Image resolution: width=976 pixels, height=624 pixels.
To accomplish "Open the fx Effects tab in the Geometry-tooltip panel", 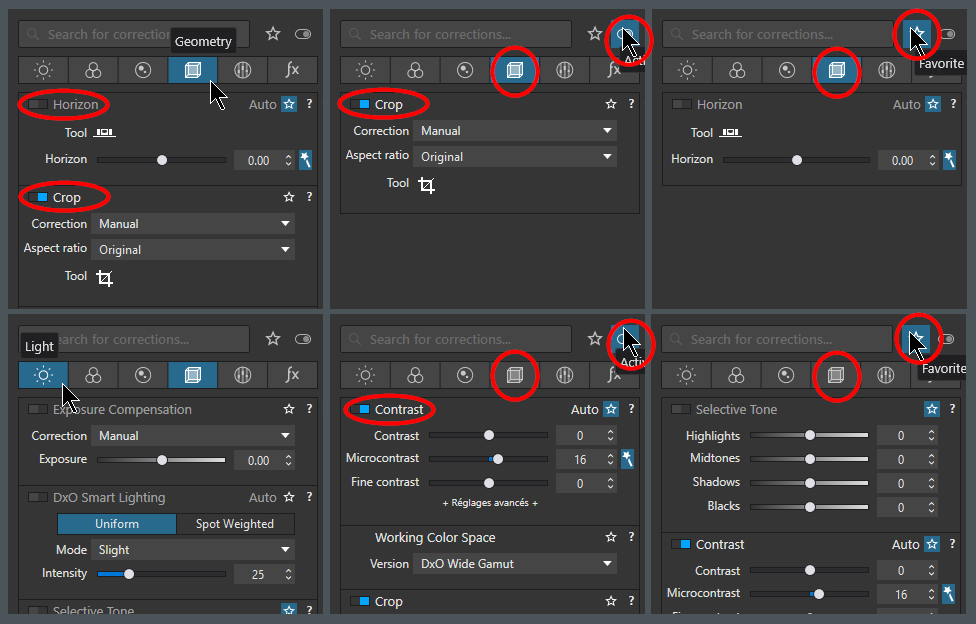I will coord(293,70).
